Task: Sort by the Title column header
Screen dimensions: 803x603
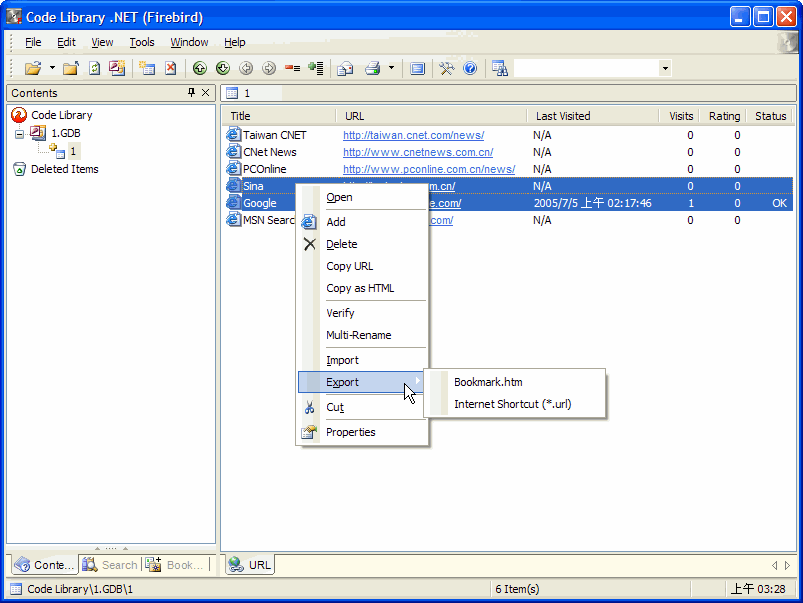Action: [280, 116]
